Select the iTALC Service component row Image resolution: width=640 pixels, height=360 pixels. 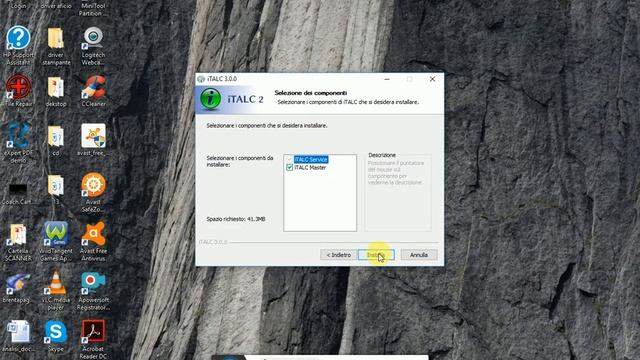[x=311, y=159]
